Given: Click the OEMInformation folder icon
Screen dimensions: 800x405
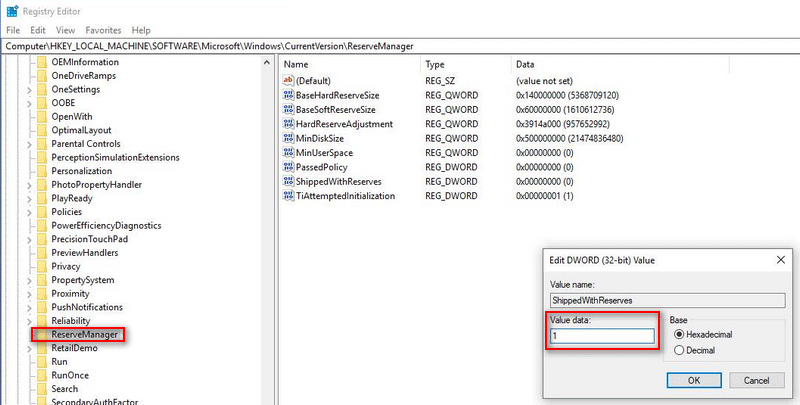Looking at the screenshot, I should (x=42, y=62).
